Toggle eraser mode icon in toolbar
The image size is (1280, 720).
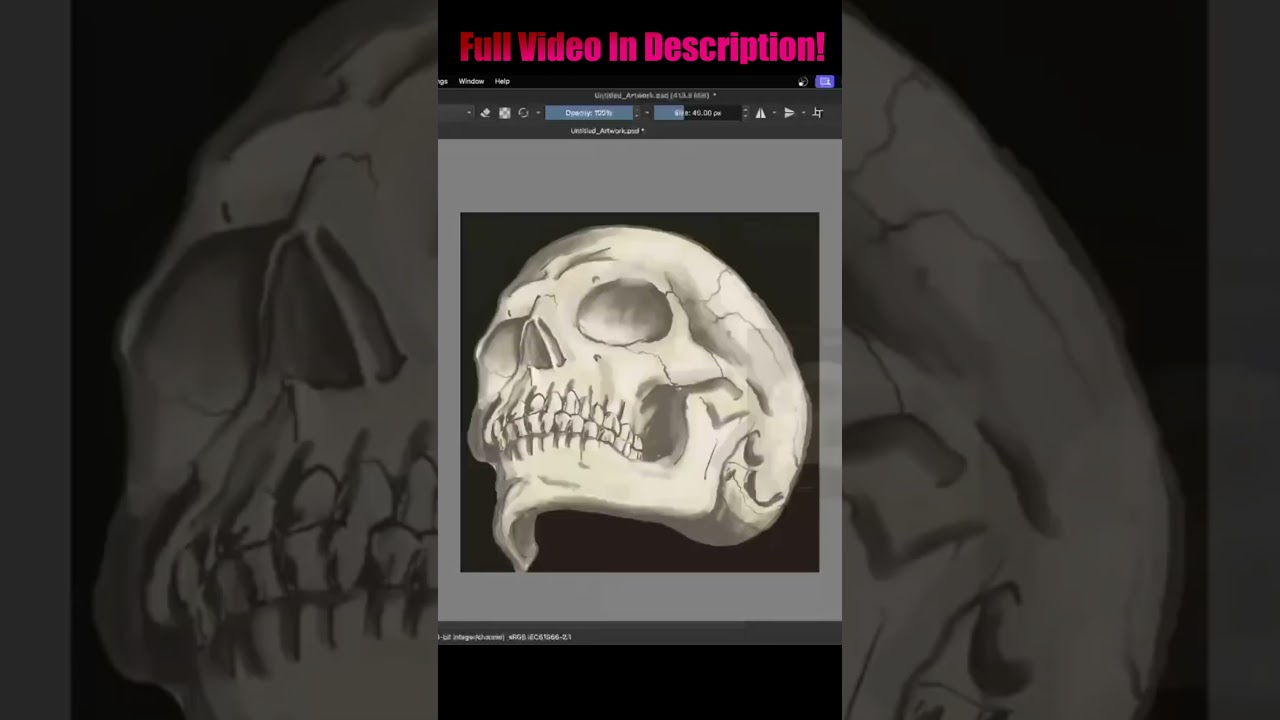(x=485, y=113)
